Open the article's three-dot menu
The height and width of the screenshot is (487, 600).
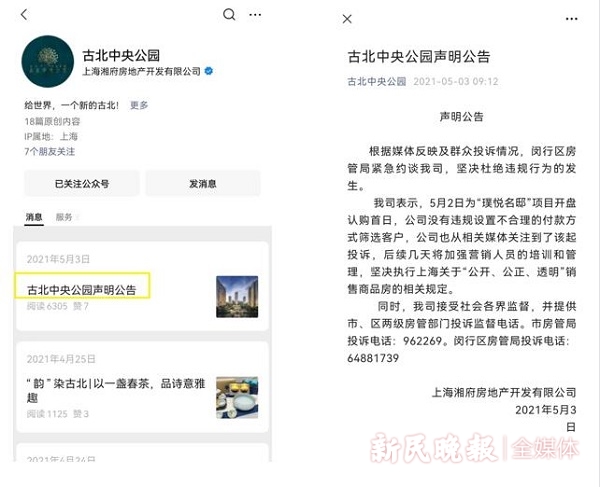tap(571, 19)
